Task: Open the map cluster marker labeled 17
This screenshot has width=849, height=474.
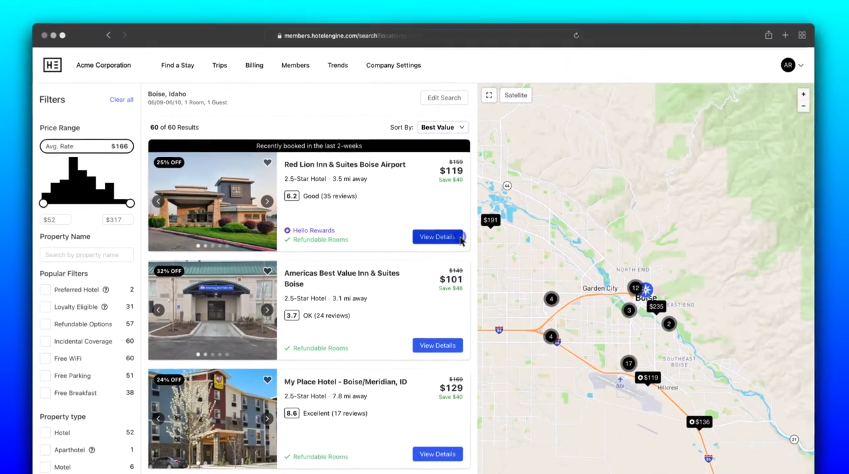Action: tap(629, 363)
